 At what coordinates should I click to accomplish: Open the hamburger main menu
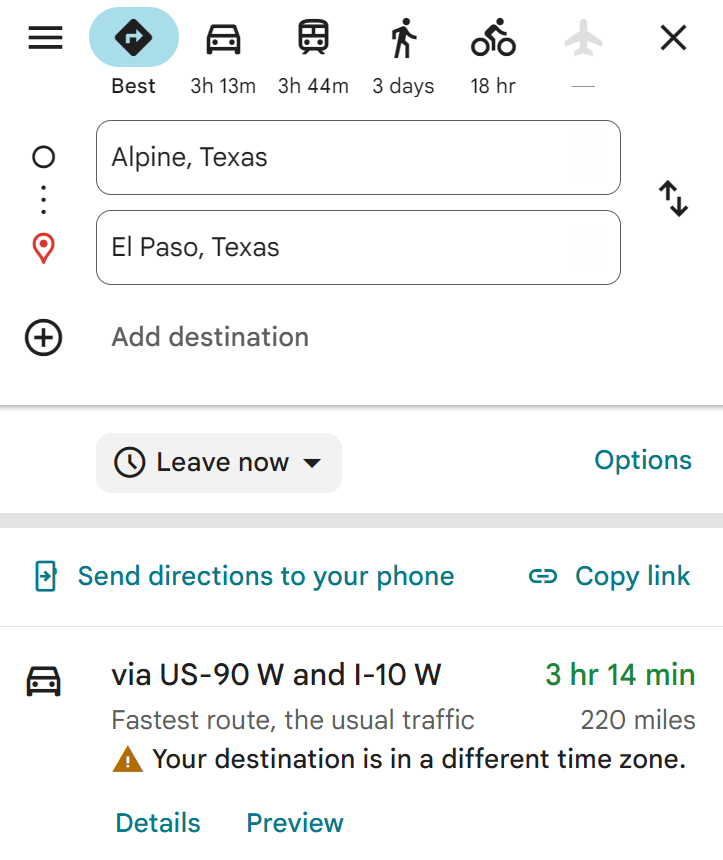tap(45, 38)
